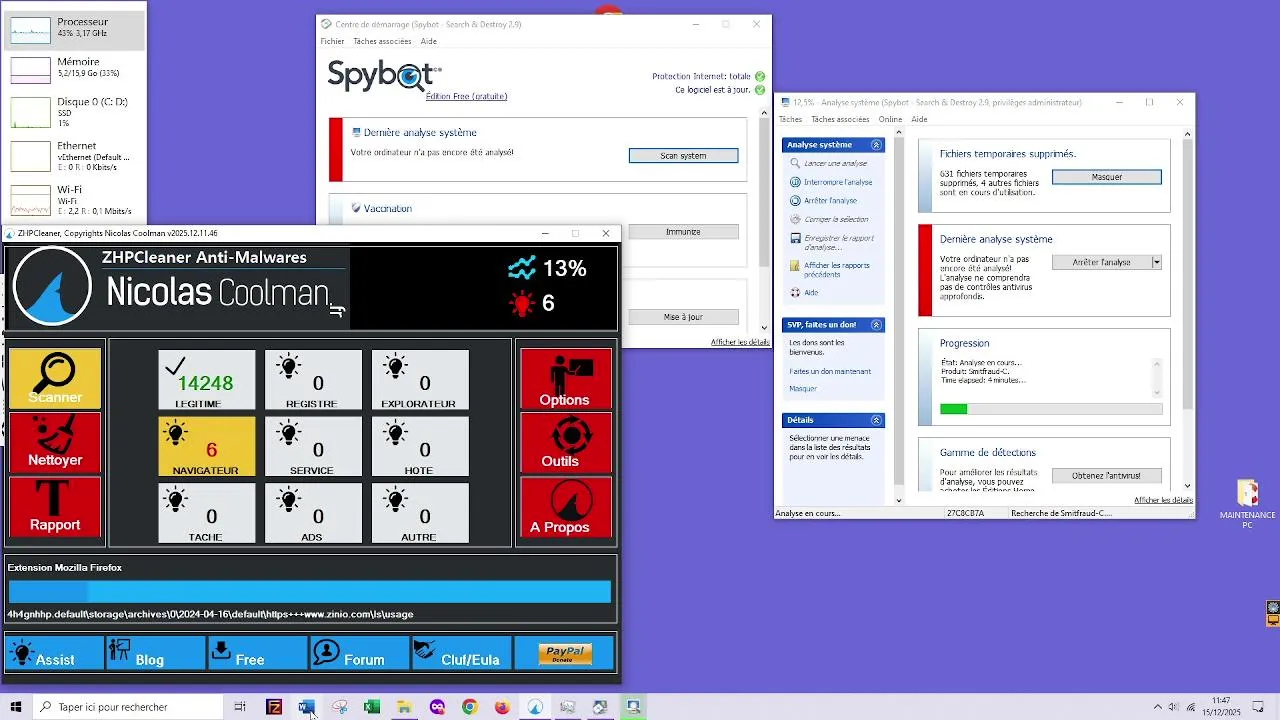Click Lancer une analyse in Spybot sidebar
This screenshot has width=1280, height=720.
point(835,163)
